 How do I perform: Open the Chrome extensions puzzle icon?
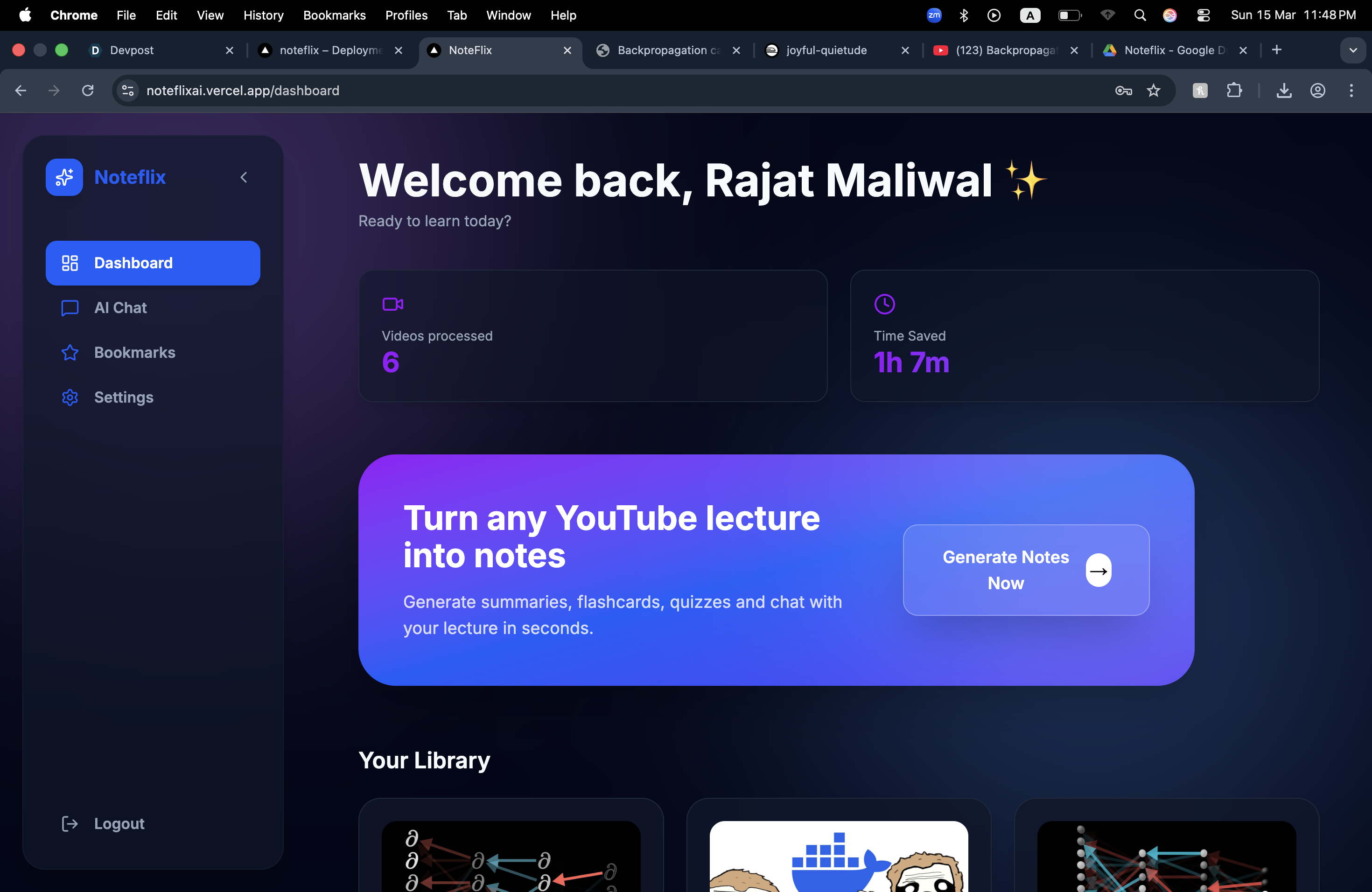pyautogui.click(x=1234, y=91)
